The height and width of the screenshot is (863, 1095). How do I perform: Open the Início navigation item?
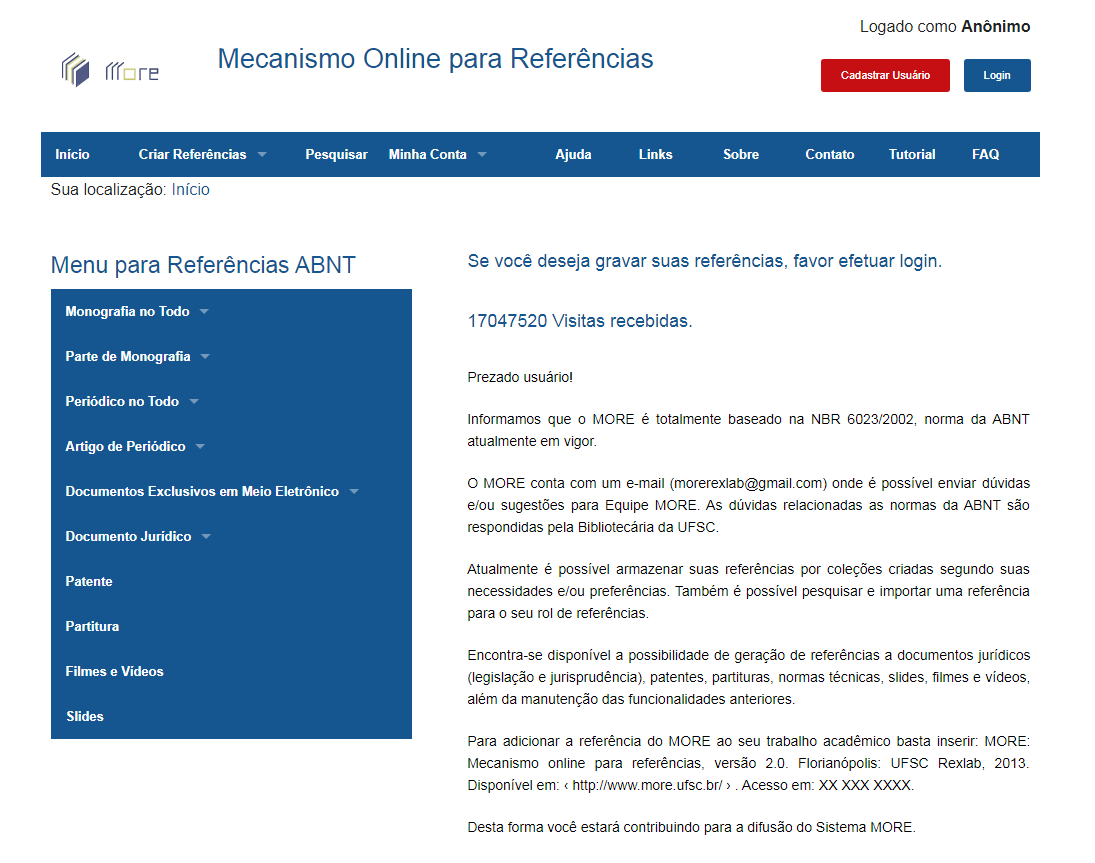72,155
